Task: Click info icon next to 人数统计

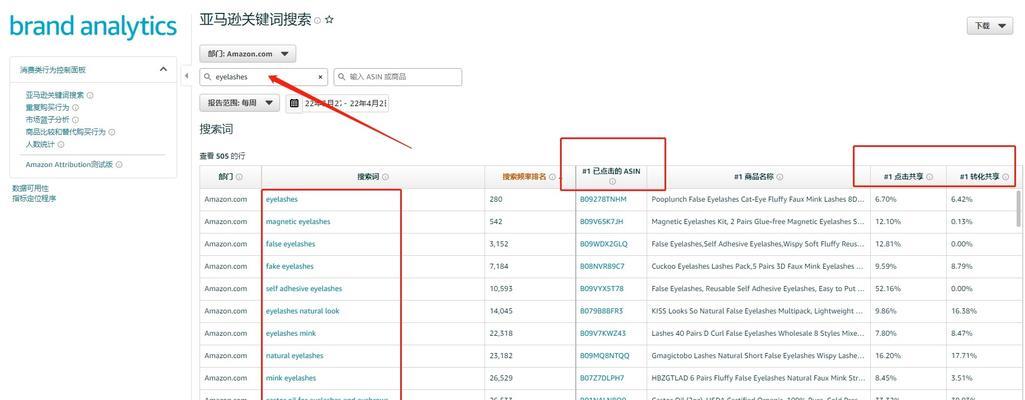Action: coord(61,144)
